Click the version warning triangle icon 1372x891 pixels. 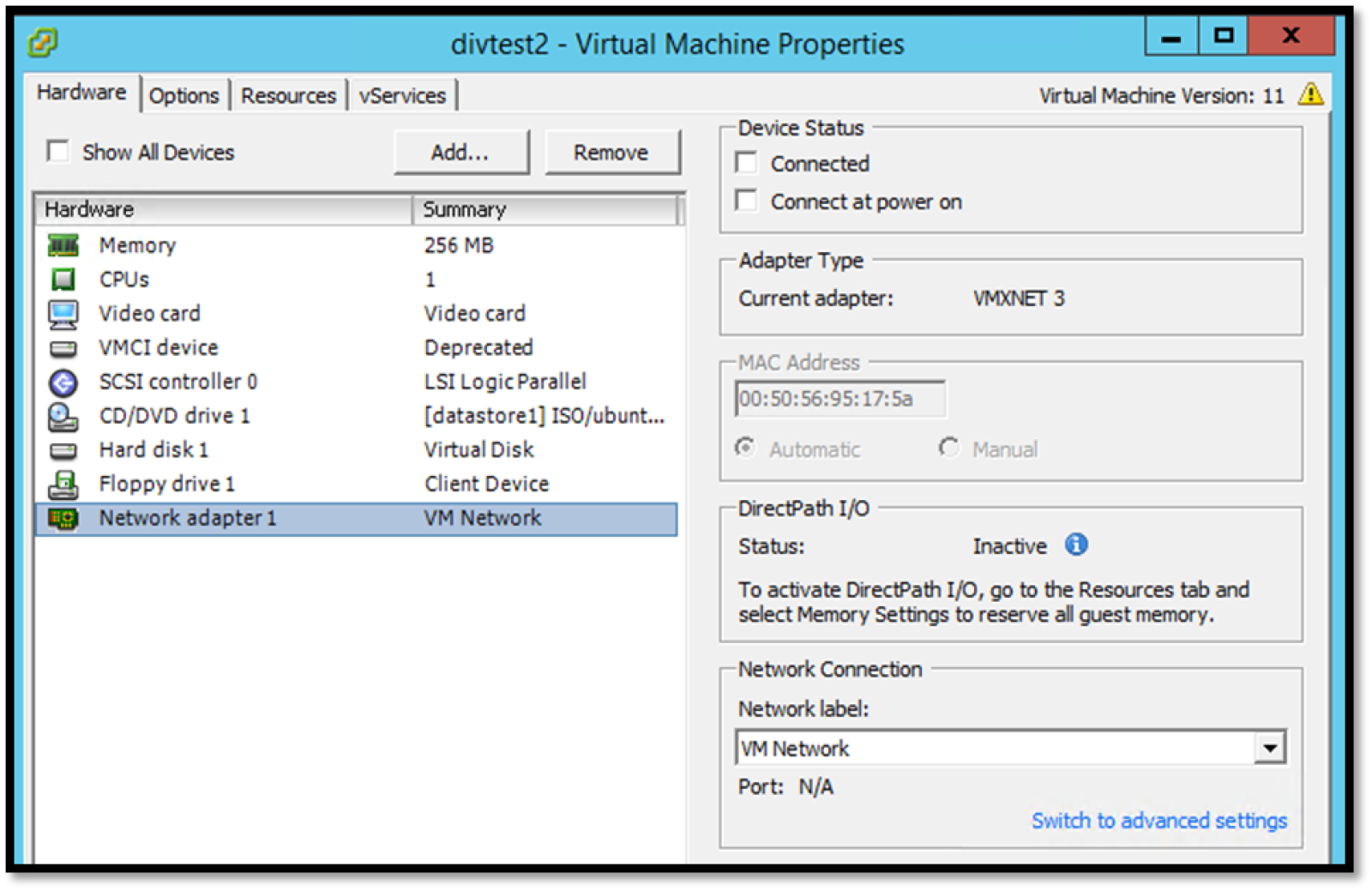[x=1310, y=94]
